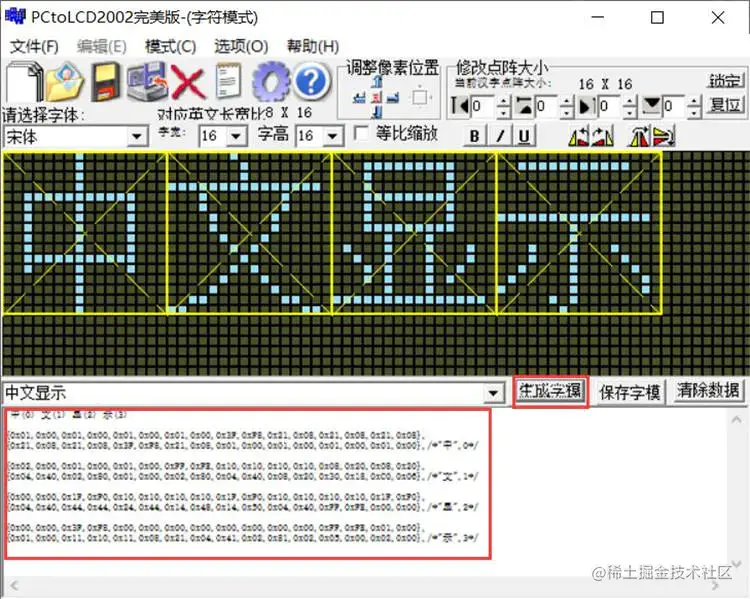This screenshot has width=750, height=599.
Task: Click the 生成字模 button
Action: 550,391
